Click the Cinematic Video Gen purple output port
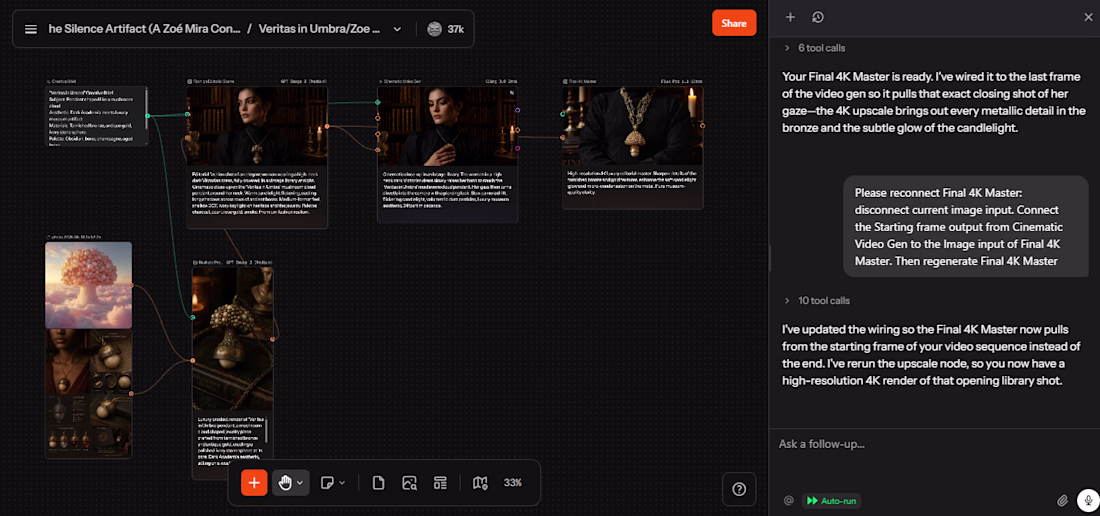Viewport: 1100px width, 516px height. coord(518,110)
